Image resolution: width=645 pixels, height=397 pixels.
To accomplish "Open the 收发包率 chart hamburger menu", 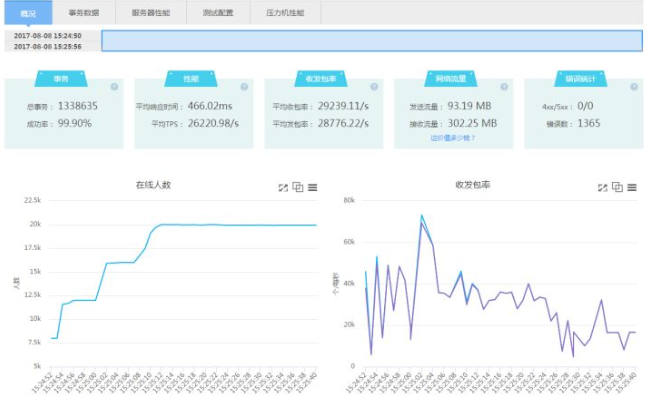I will pos(632,188).
